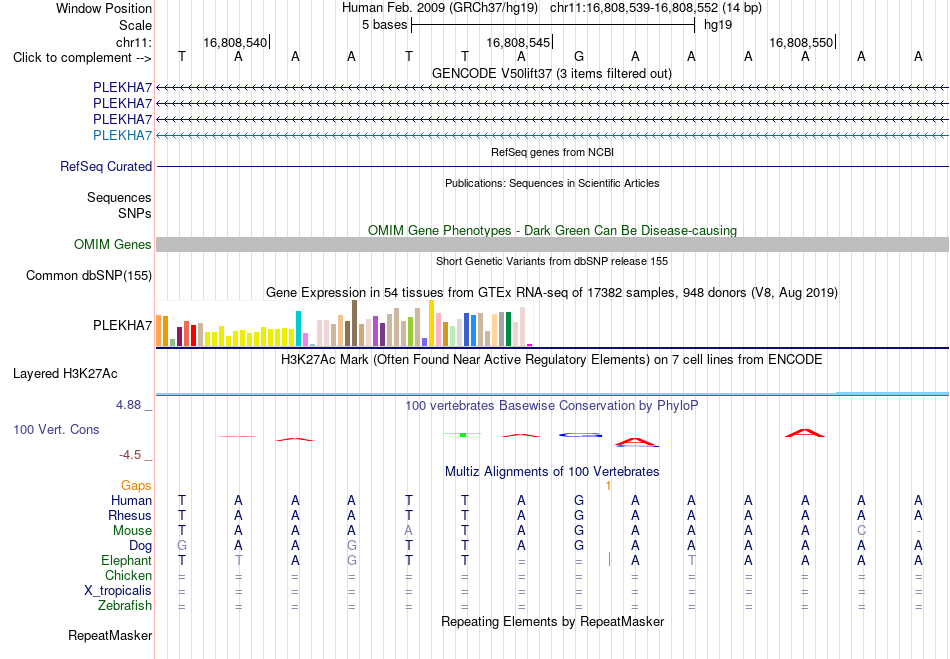Viewport: 950px width, 659px height.
Task: Click the G base in the chr11 base row
Action: pos(579,57)
